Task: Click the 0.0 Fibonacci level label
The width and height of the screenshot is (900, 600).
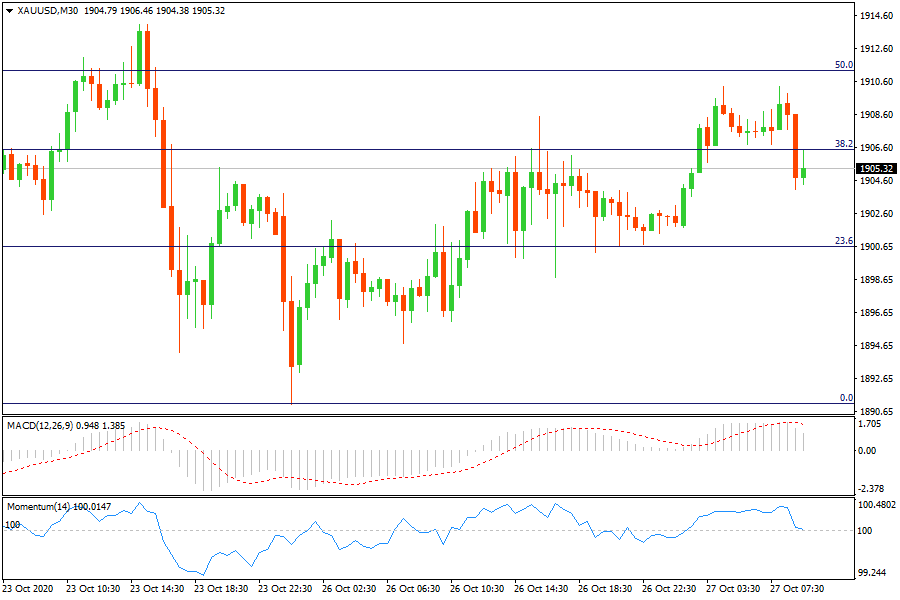Action: pyautogui.click(x=845, y=398)
